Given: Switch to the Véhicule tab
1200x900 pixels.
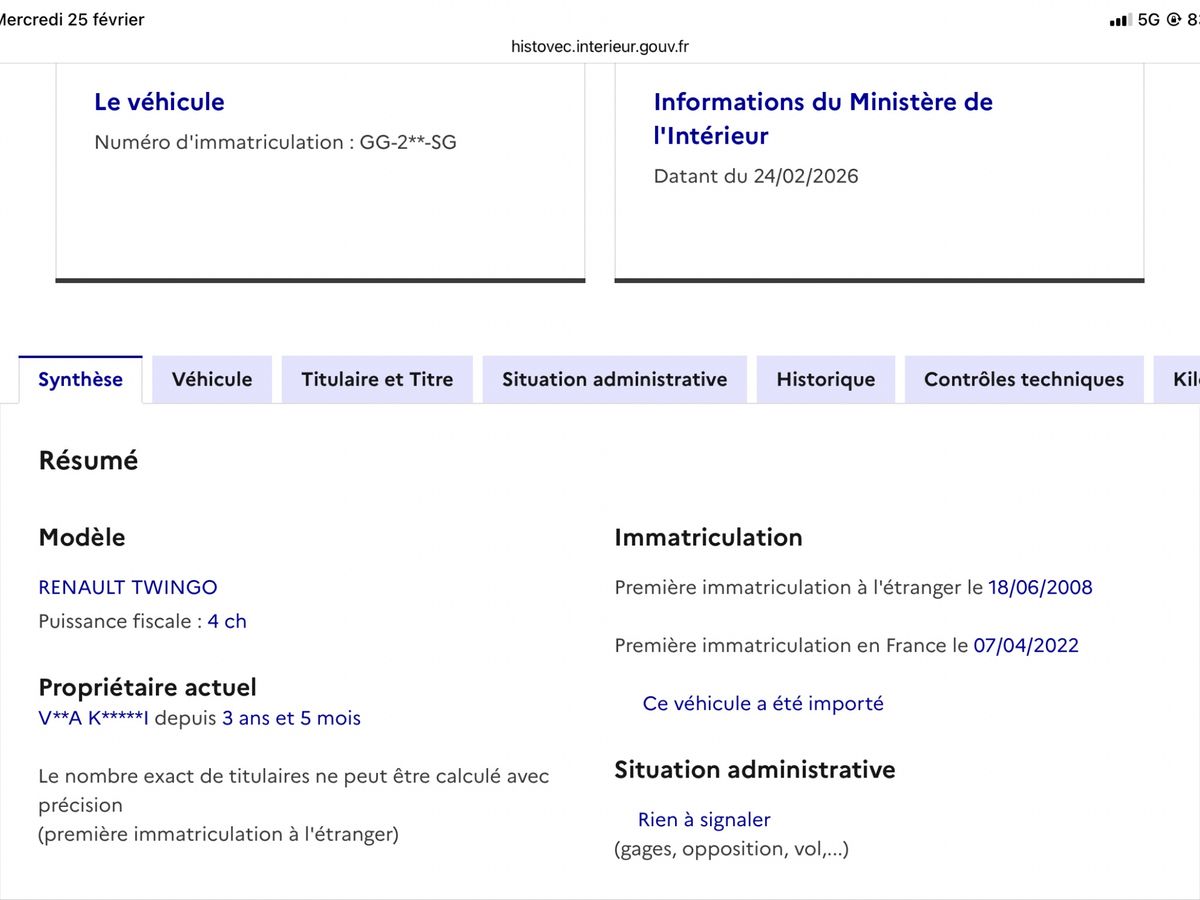Looking at the screenshot, I should (211, 379).
